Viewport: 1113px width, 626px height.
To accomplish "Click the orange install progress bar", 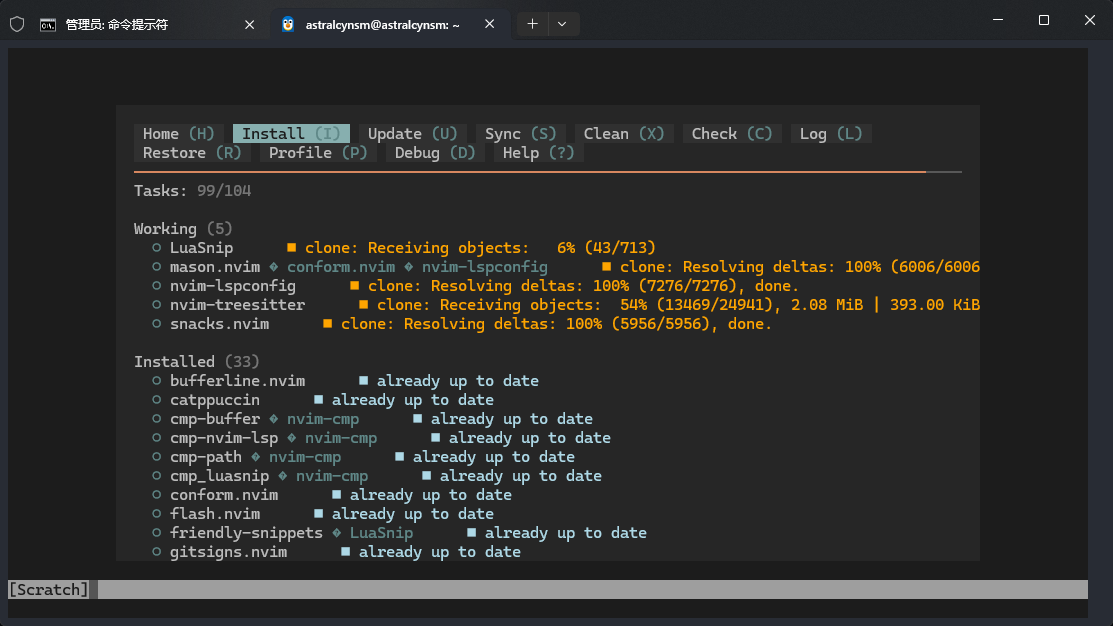I will [530, 172].
